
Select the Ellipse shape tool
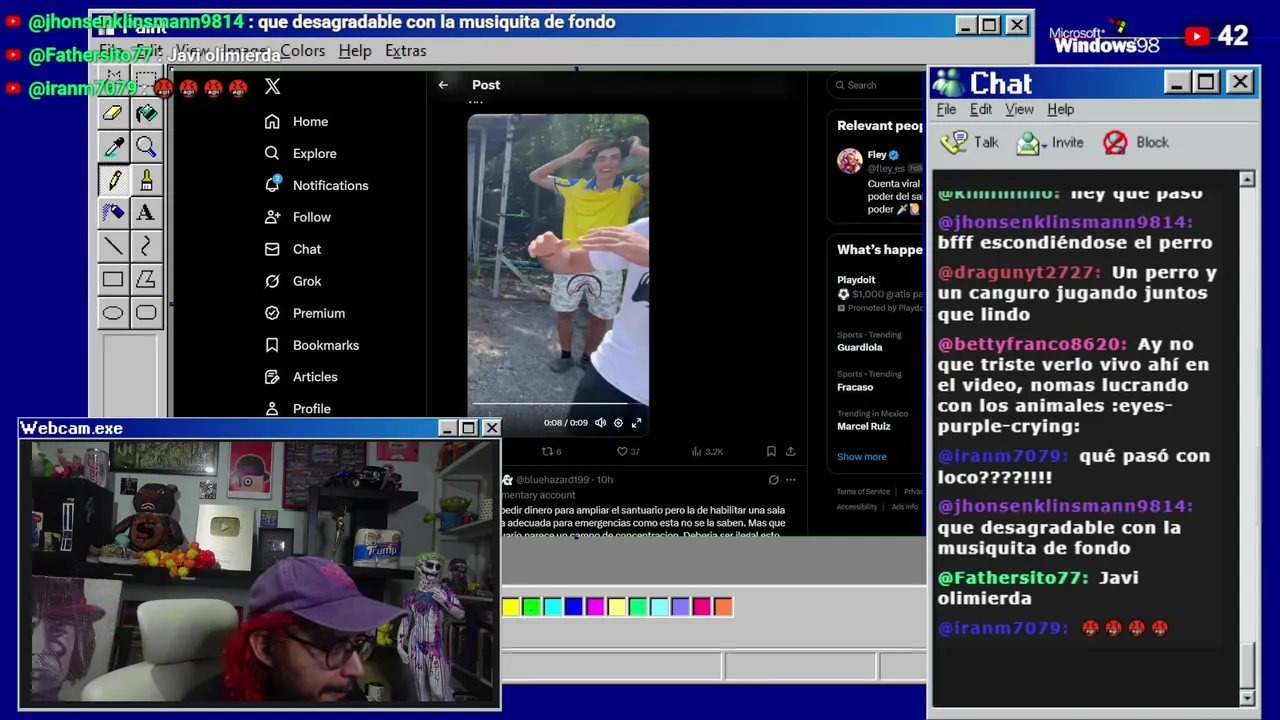tap(113, 313)
